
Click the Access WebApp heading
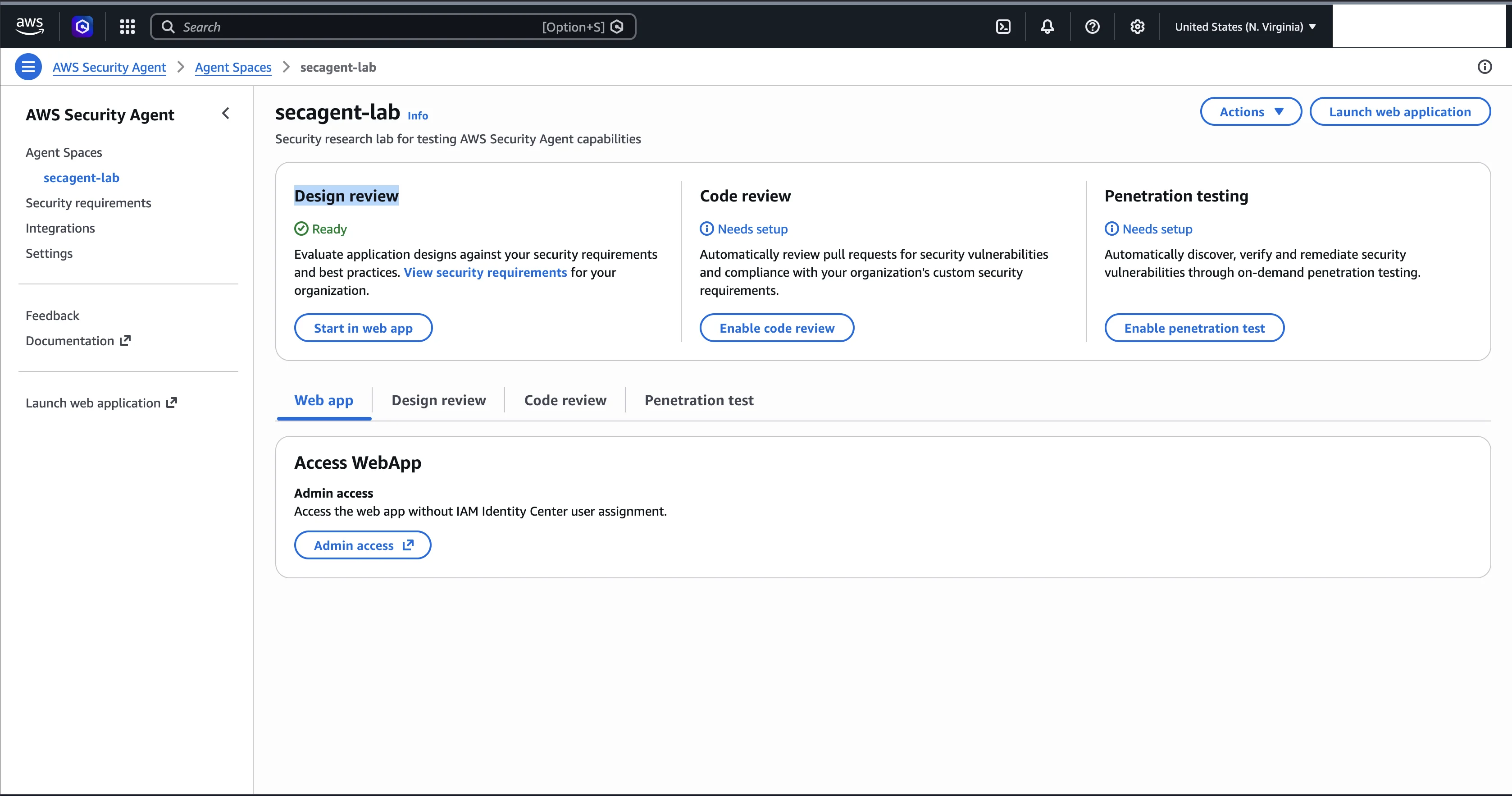pos(357,463)
